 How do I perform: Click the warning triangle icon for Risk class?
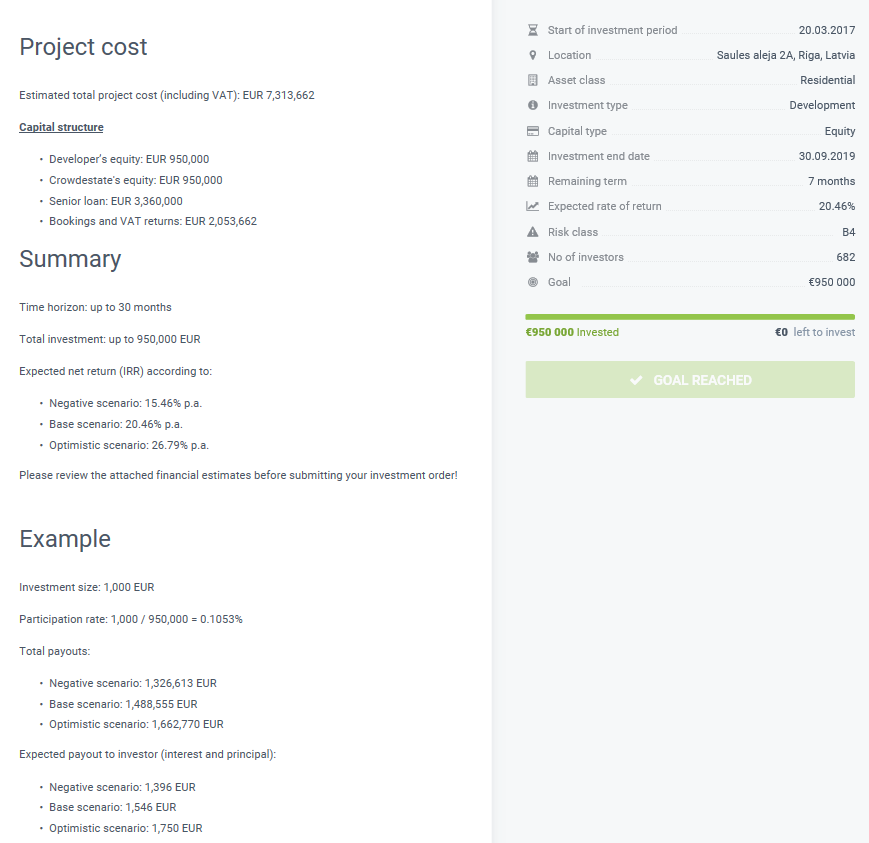[532, 232]
